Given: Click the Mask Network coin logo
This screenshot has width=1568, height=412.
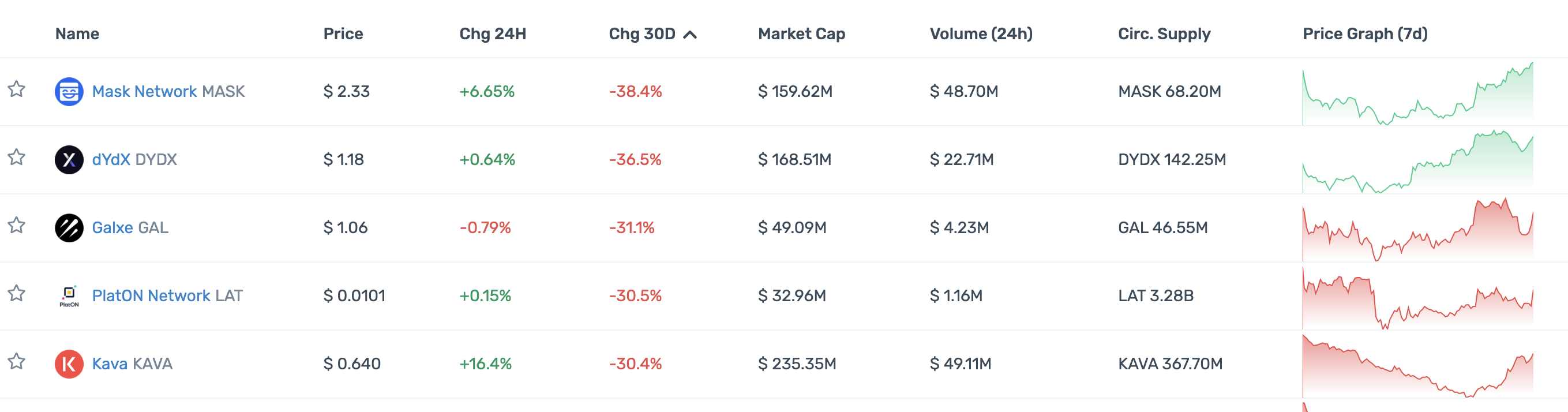Looking at the screenshot, I should pos(69,92).
